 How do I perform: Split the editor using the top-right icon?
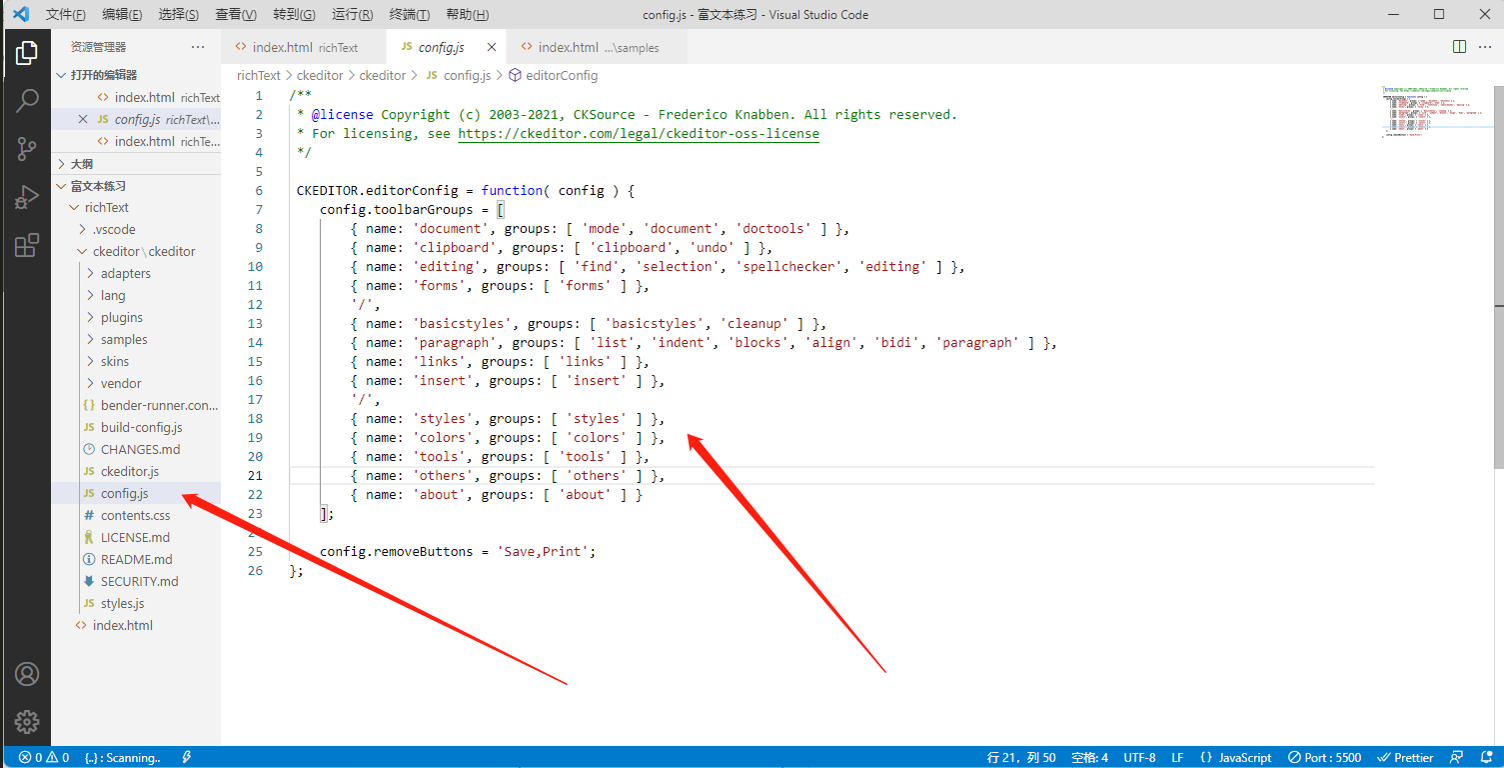[1459, 46]
